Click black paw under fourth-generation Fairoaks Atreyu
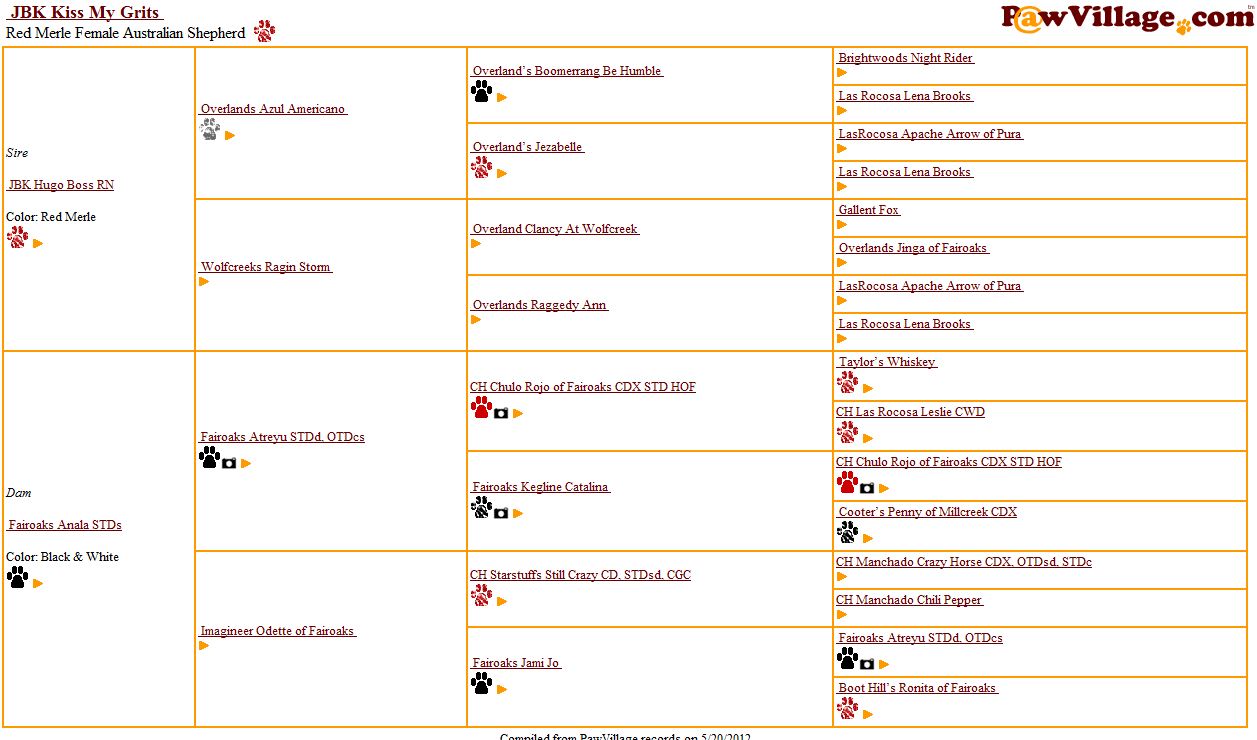This screenshot has width=1257, height=740. 847,658
